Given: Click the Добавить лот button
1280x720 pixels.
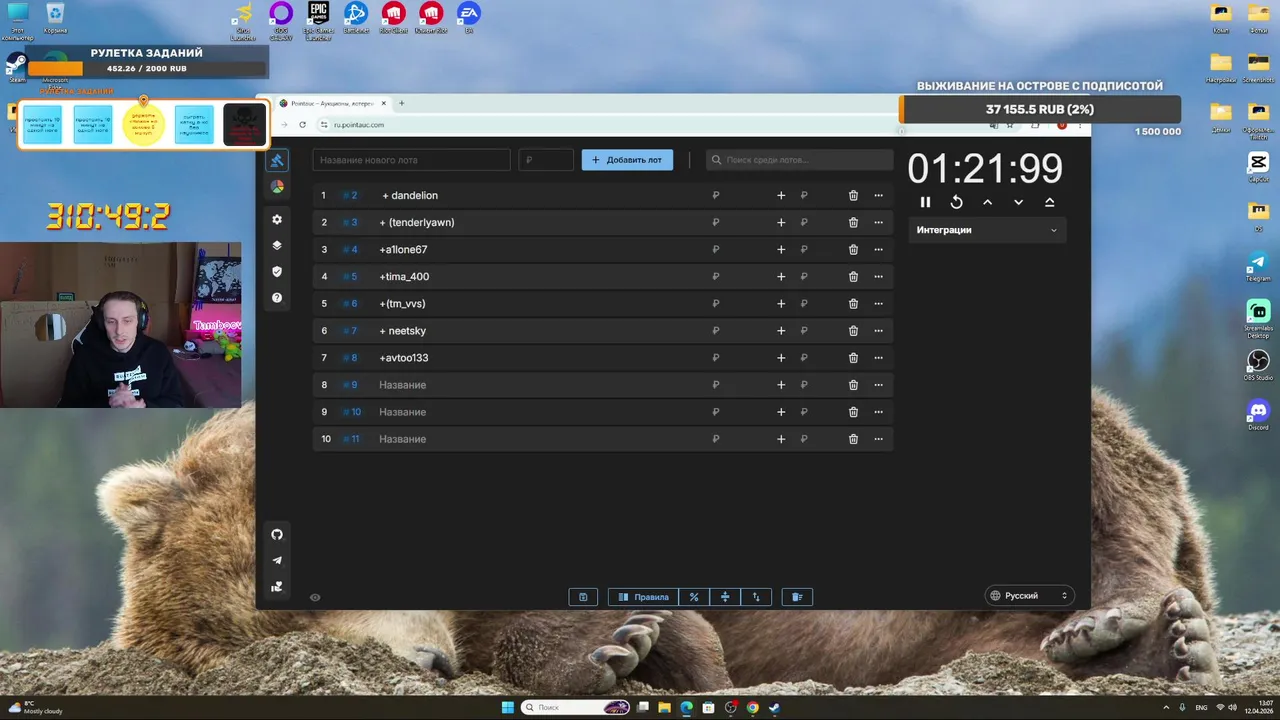Looking at the screenshot, I should (x=627, y=160).
